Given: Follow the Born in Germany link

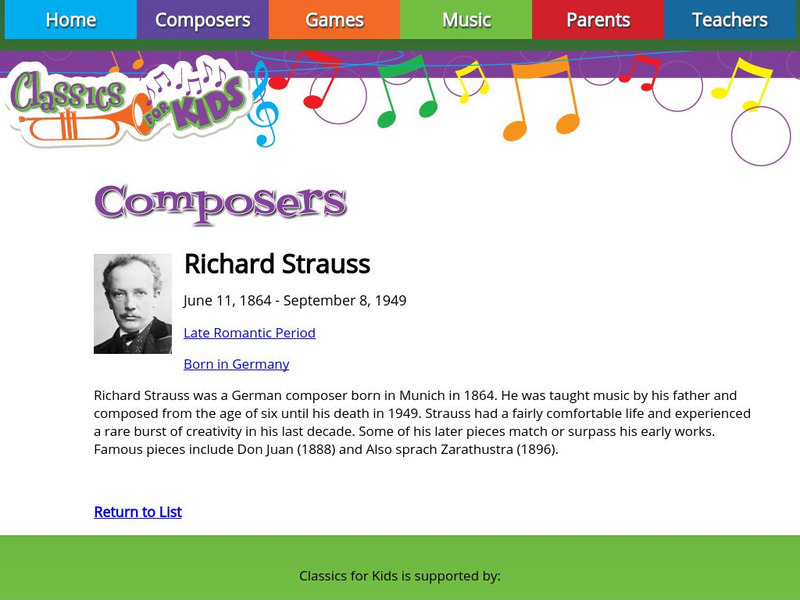Looking at the screenshot, I should pyautogui.click(x=235, y=363).
